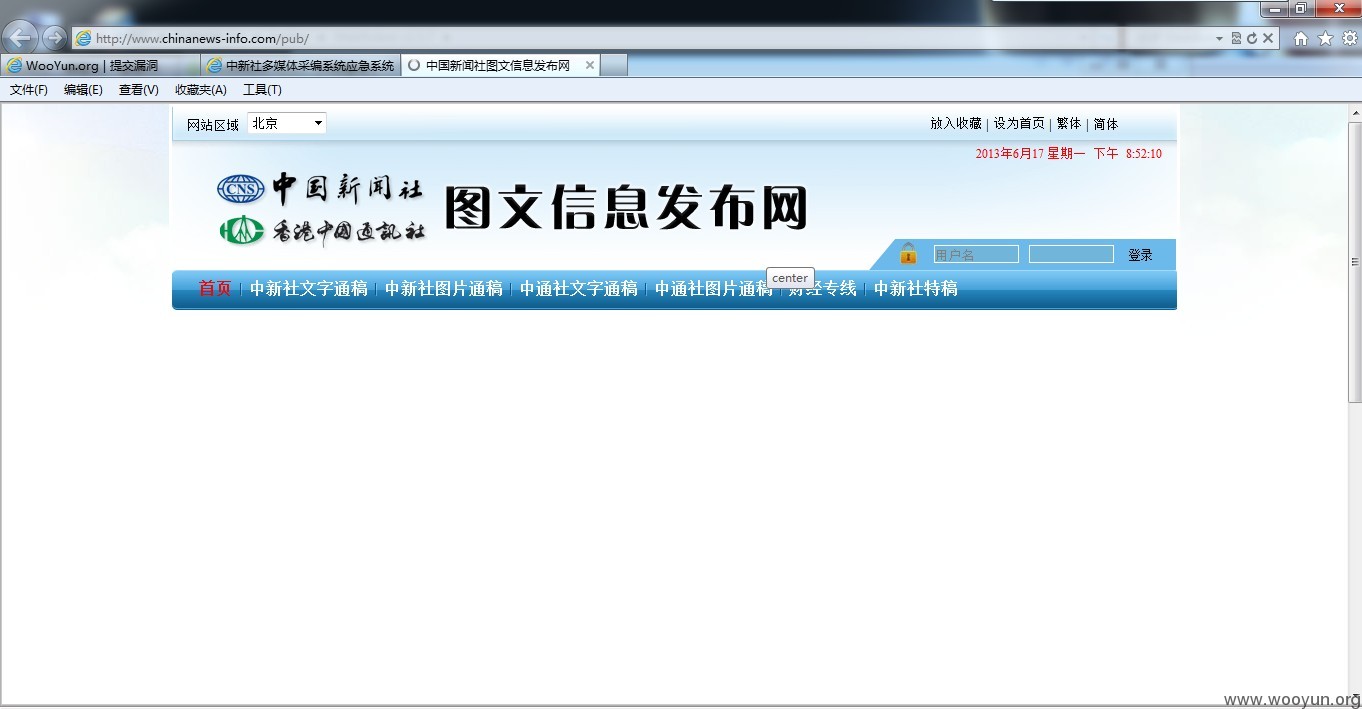The image size is (1362, 709).
Task: Switch to the WooYun.org 提交漏洞 tab
Action: tap(100, 65)
